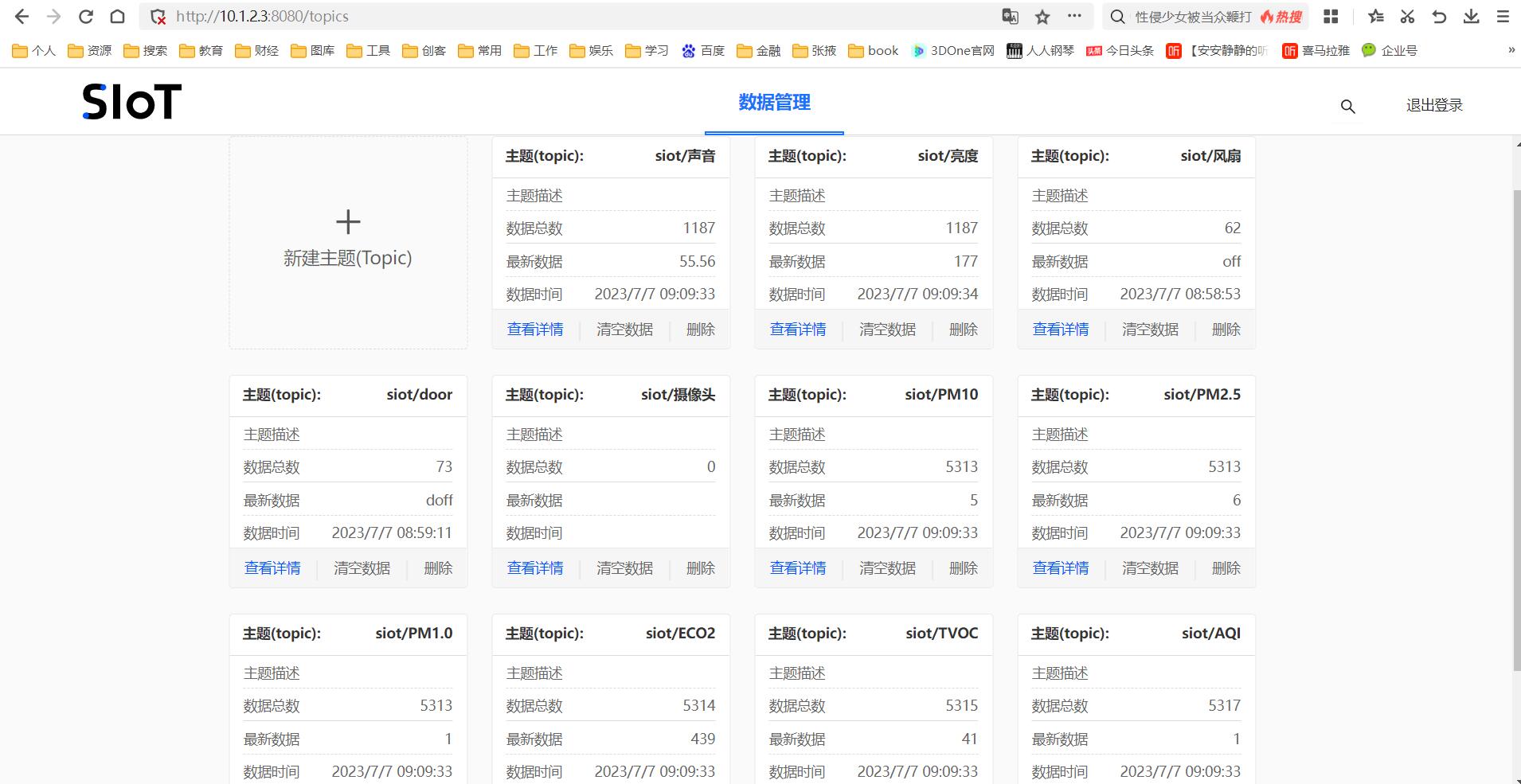This screenshot has height=784, width=1521.
Task: Click the undo closed tab icon
Action: point(1439,17)
